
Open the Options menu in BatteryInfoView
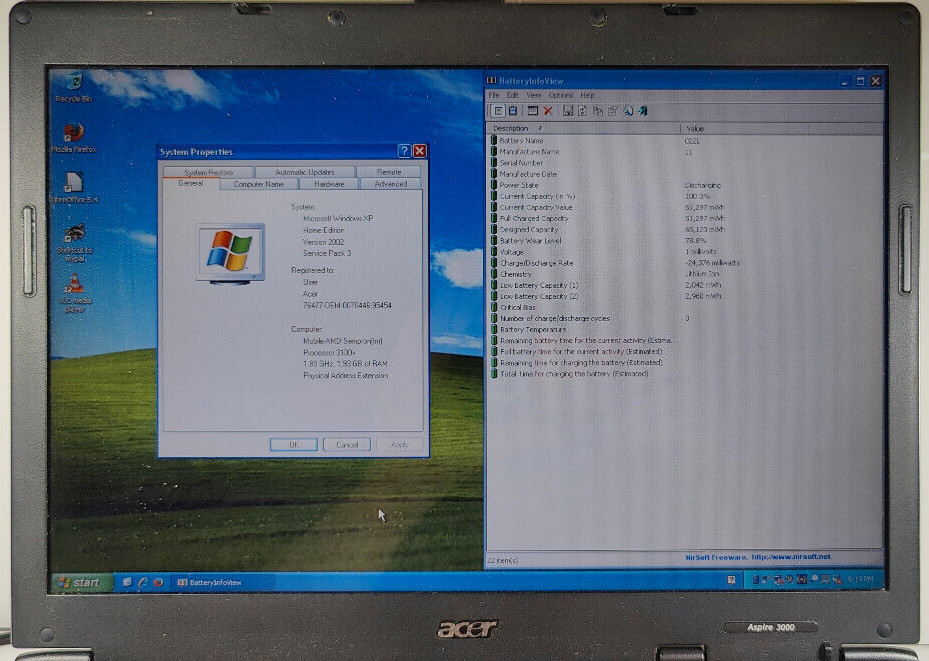point(560,95)
